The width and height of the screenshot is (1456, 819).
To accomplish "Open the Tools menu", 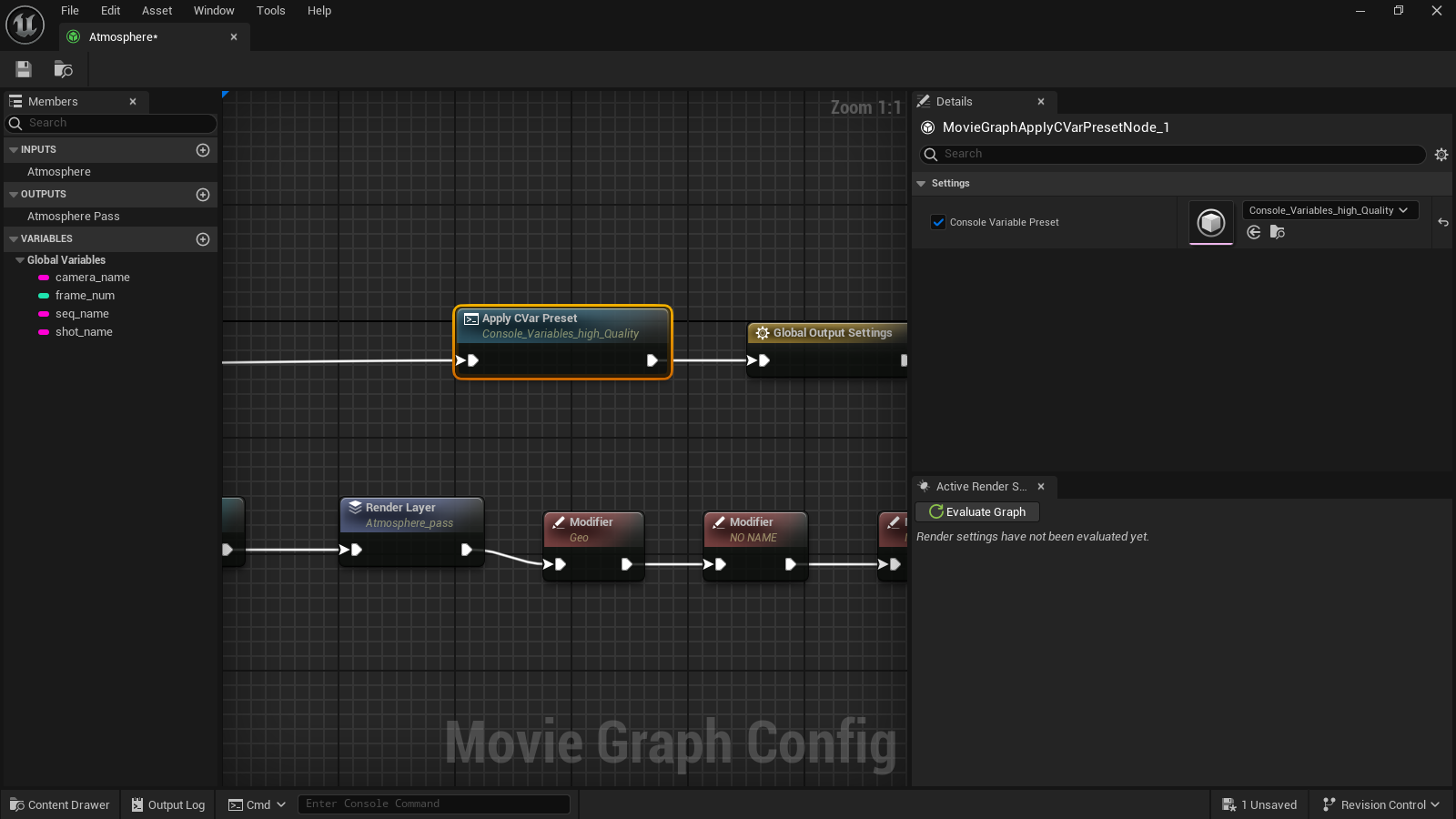I will (x=270, y=11).
